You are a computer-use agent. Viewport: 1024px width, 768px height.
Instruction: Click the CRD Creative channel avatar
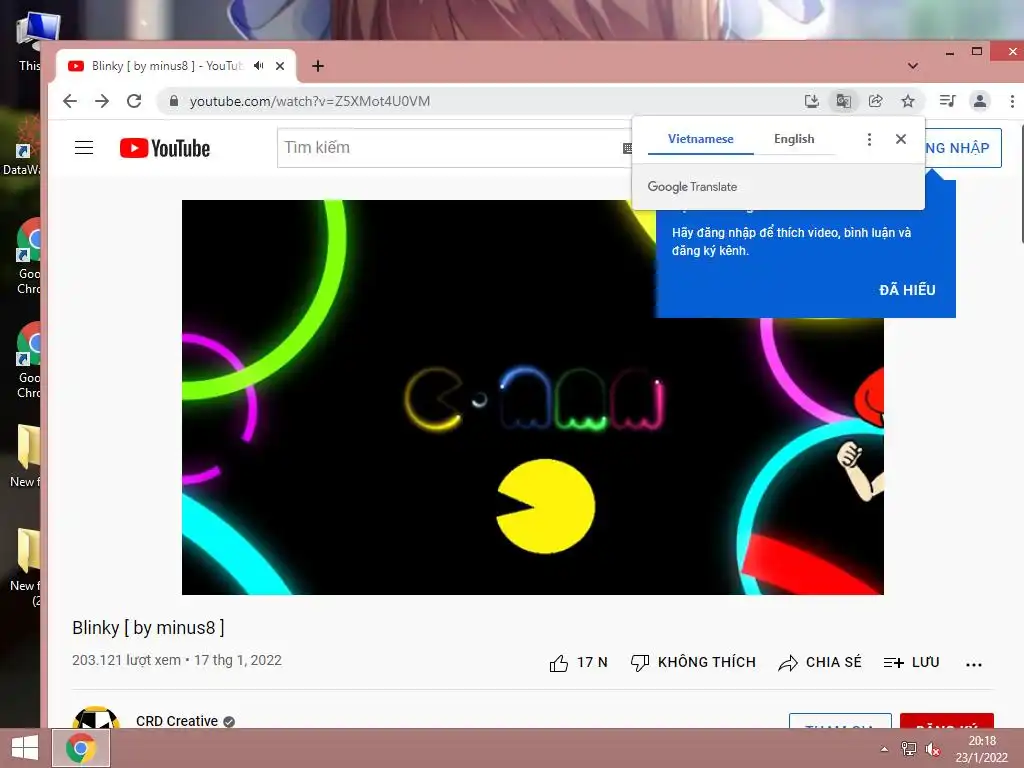96,718
